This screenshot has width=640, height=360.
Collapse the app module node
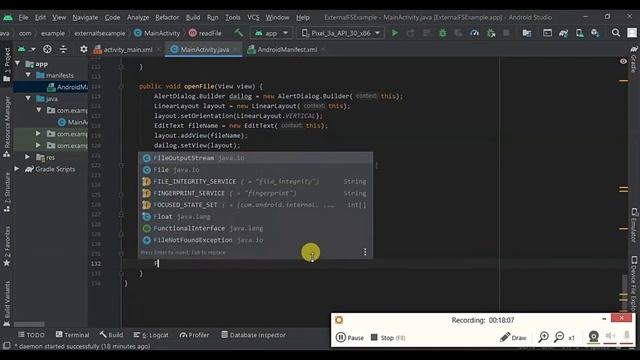18,64
